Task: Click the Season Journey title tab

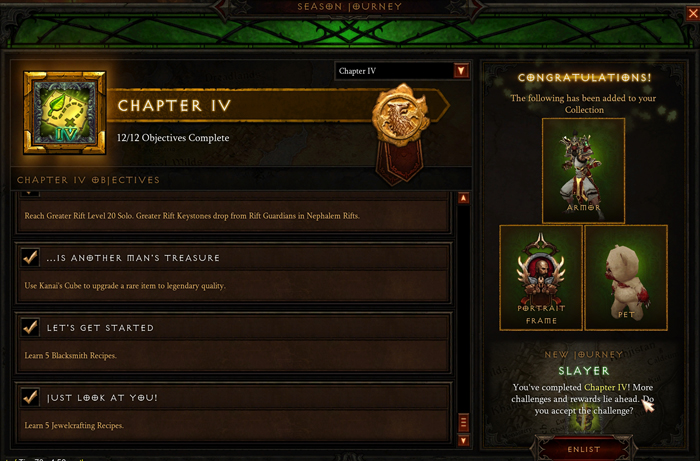Action: (x=350, y=7)
